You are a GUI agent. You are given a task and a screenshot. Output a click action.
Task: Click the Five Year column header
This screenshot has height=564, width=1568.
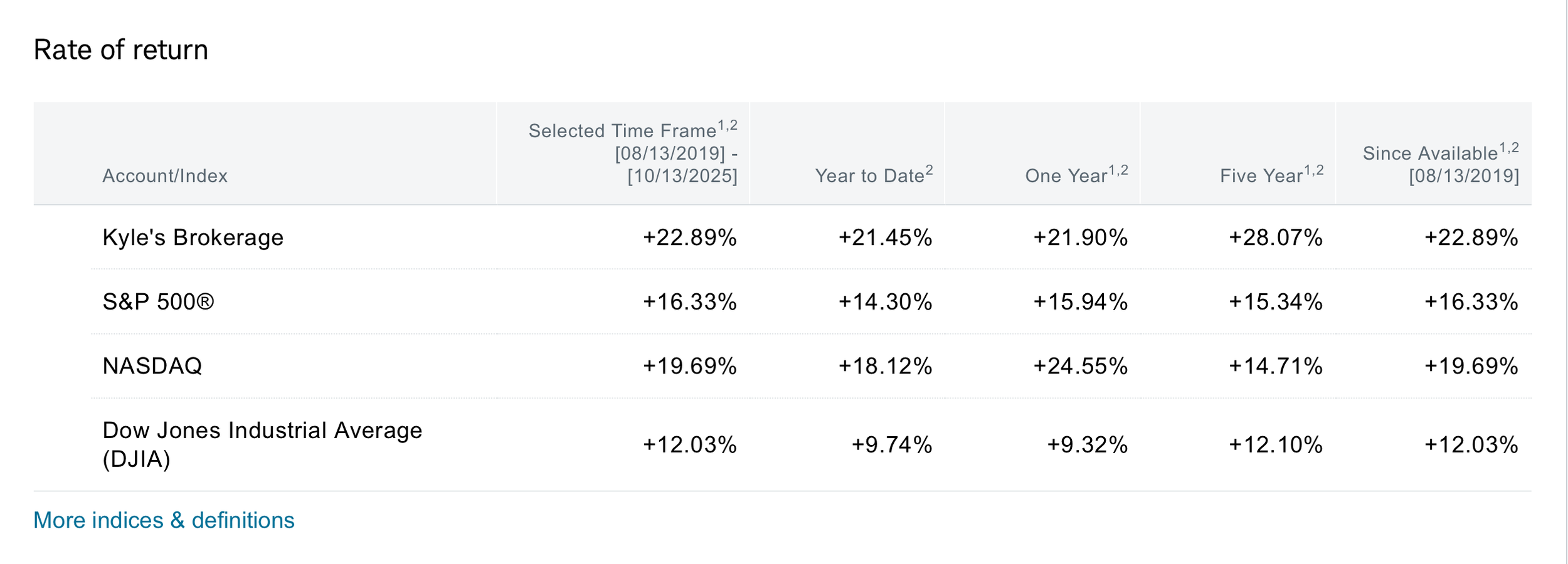click(x=1271, y=175)
